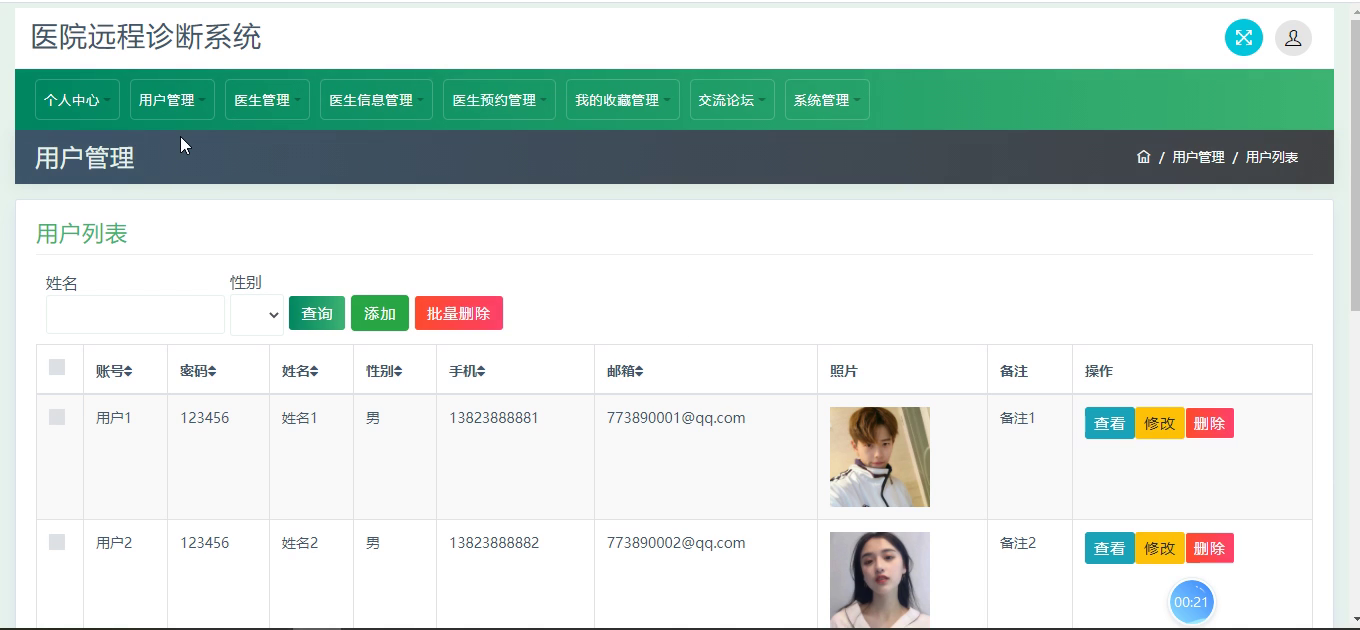Expand the 系统管理 menu
1360x630 pixels.
click(x=827, y=100)
